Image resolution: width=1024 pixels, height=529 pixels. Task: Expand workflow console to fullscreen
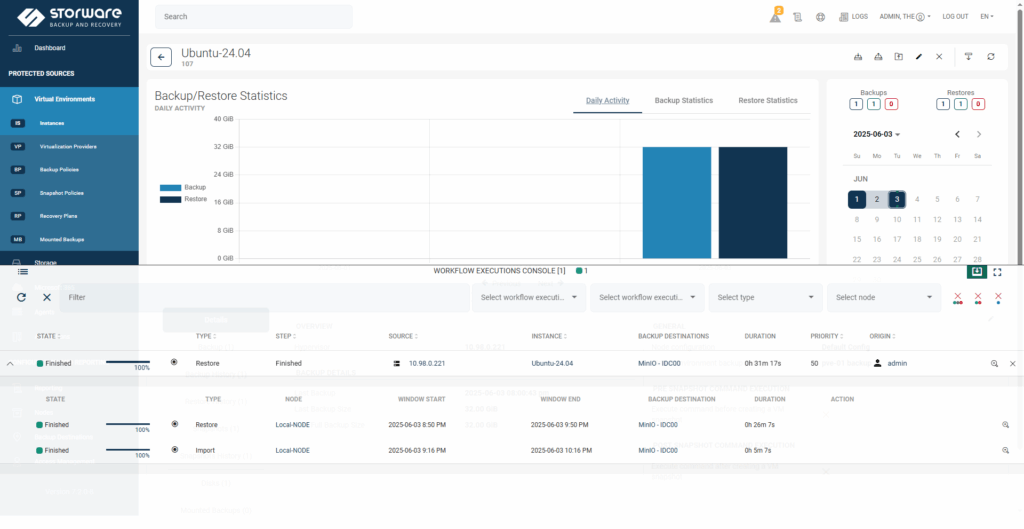click(x=997, y=271)
